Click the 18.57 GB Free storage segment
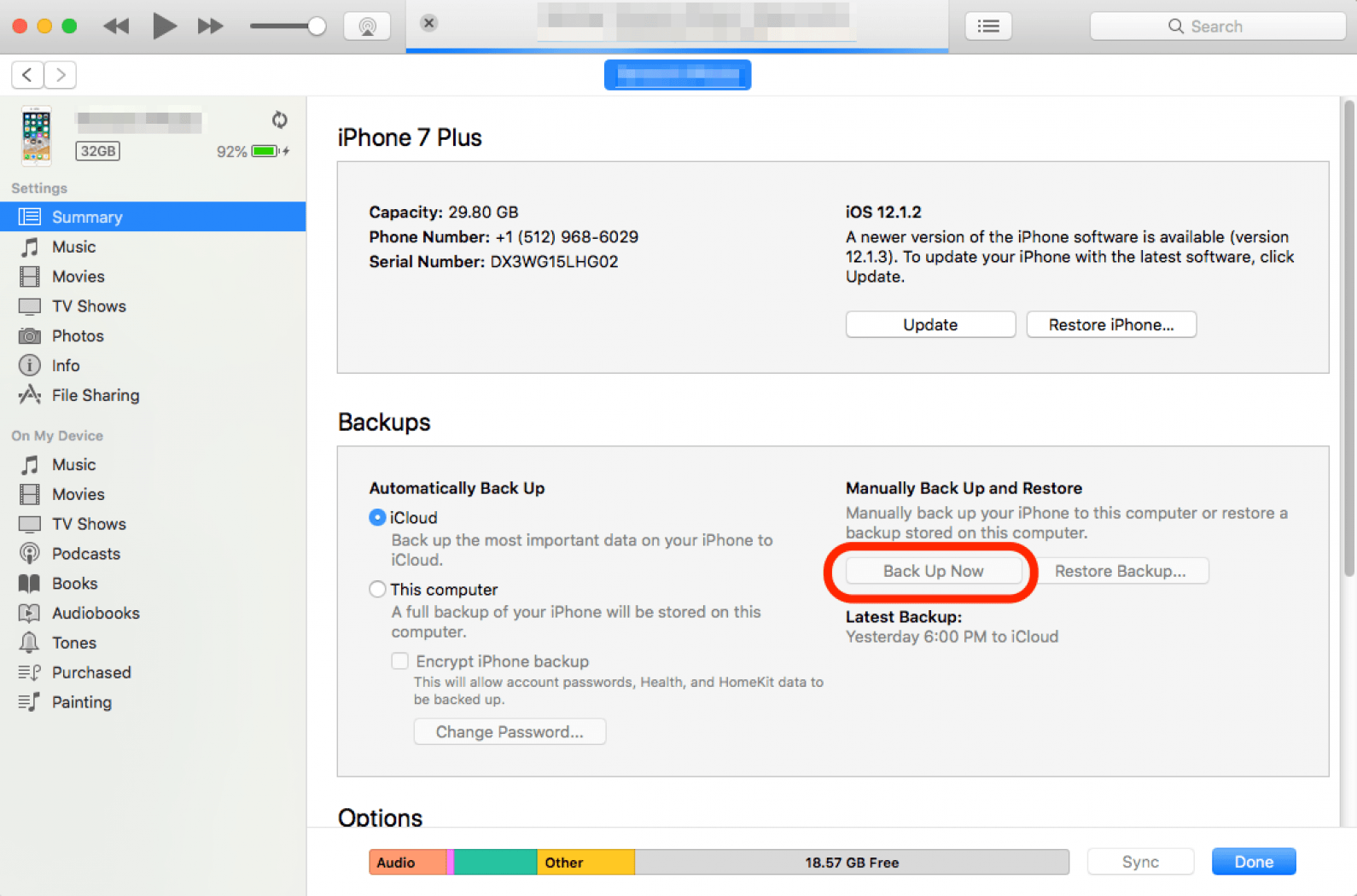 [852, 862]
